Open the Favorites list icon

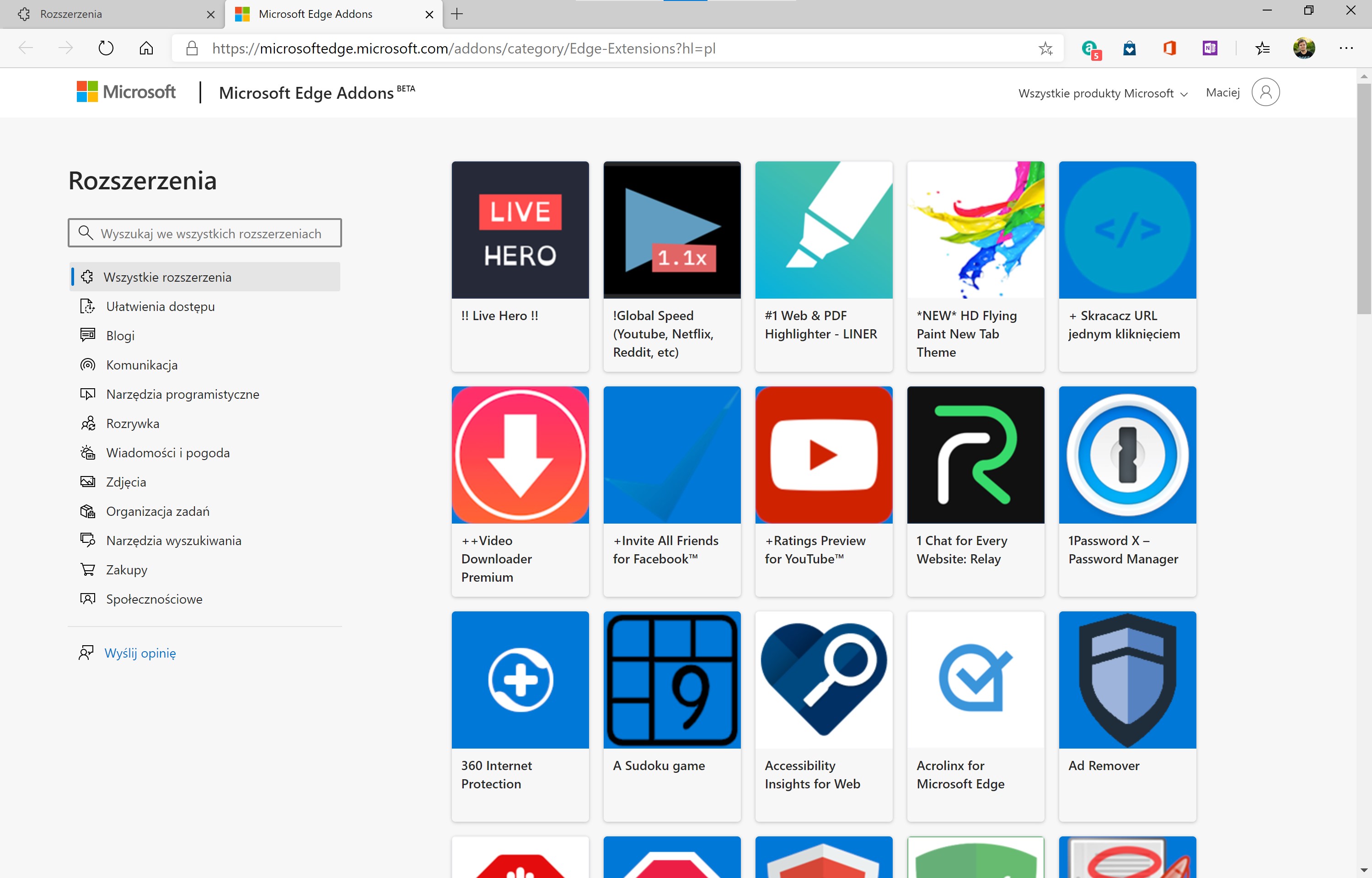coord(1263,48)
